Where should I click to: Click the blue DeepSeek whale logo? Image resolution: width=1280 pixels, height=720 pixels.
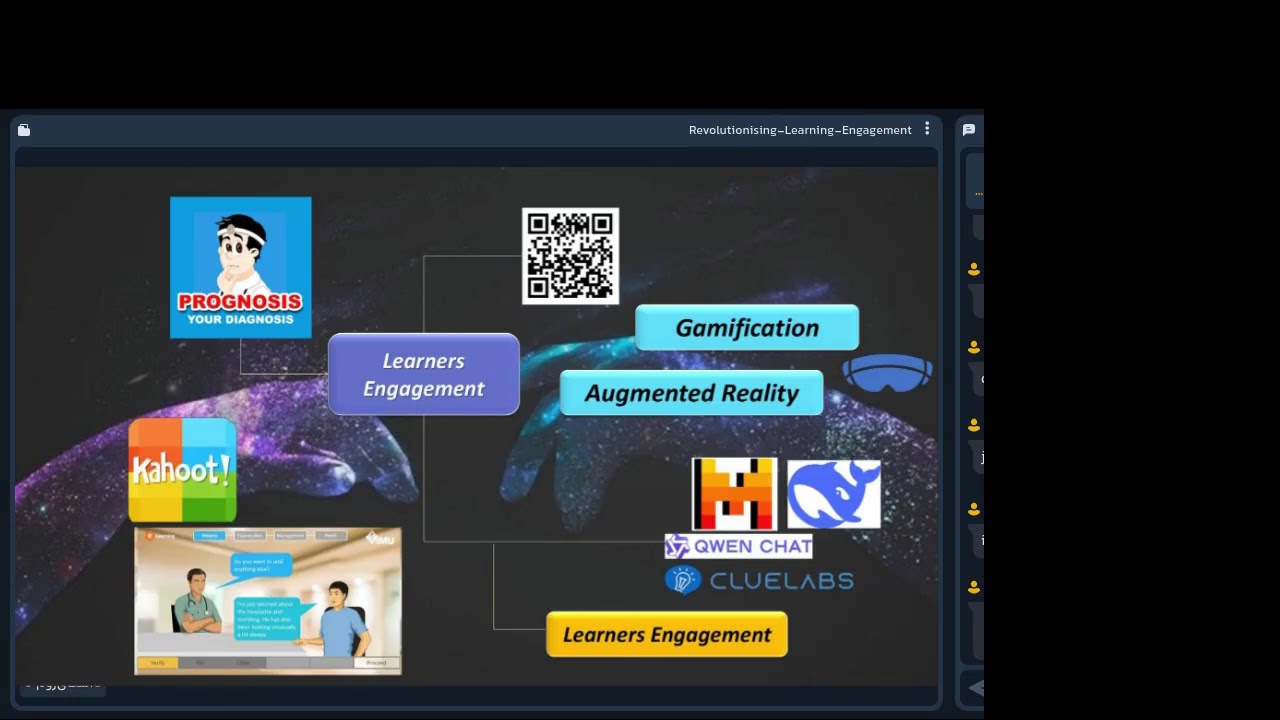pos(834,494)
